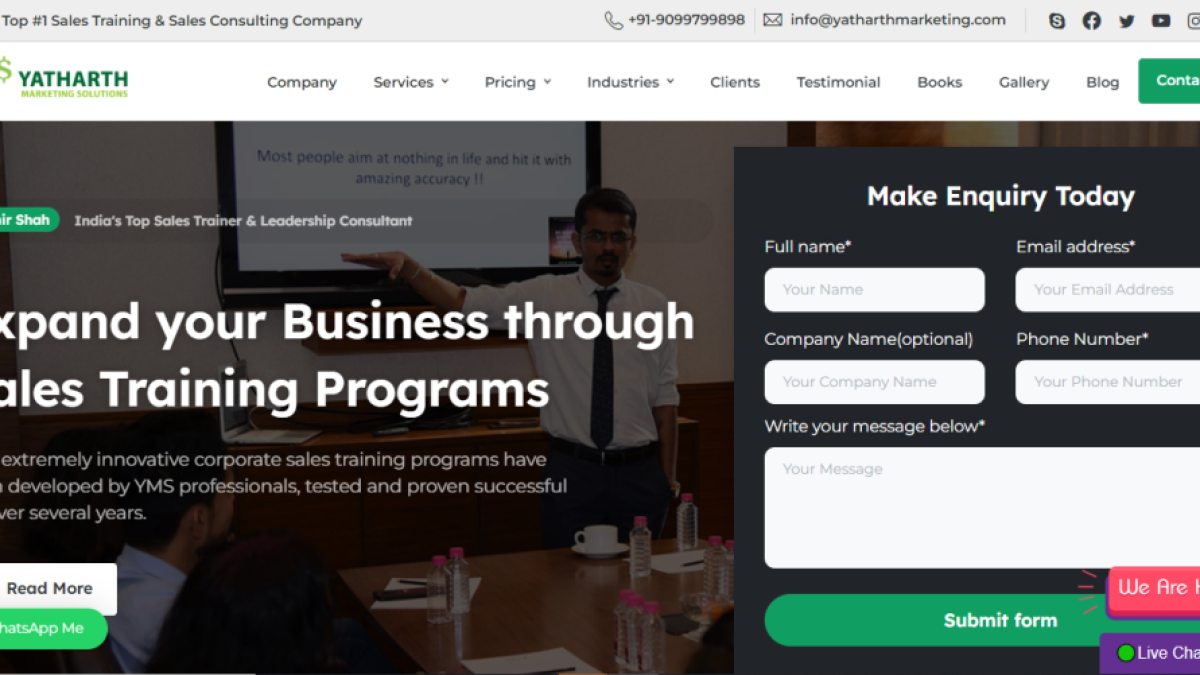This screenshot has height=675, width=1200.
Task: Select the Your Company Name field
Action: (874, 382)
